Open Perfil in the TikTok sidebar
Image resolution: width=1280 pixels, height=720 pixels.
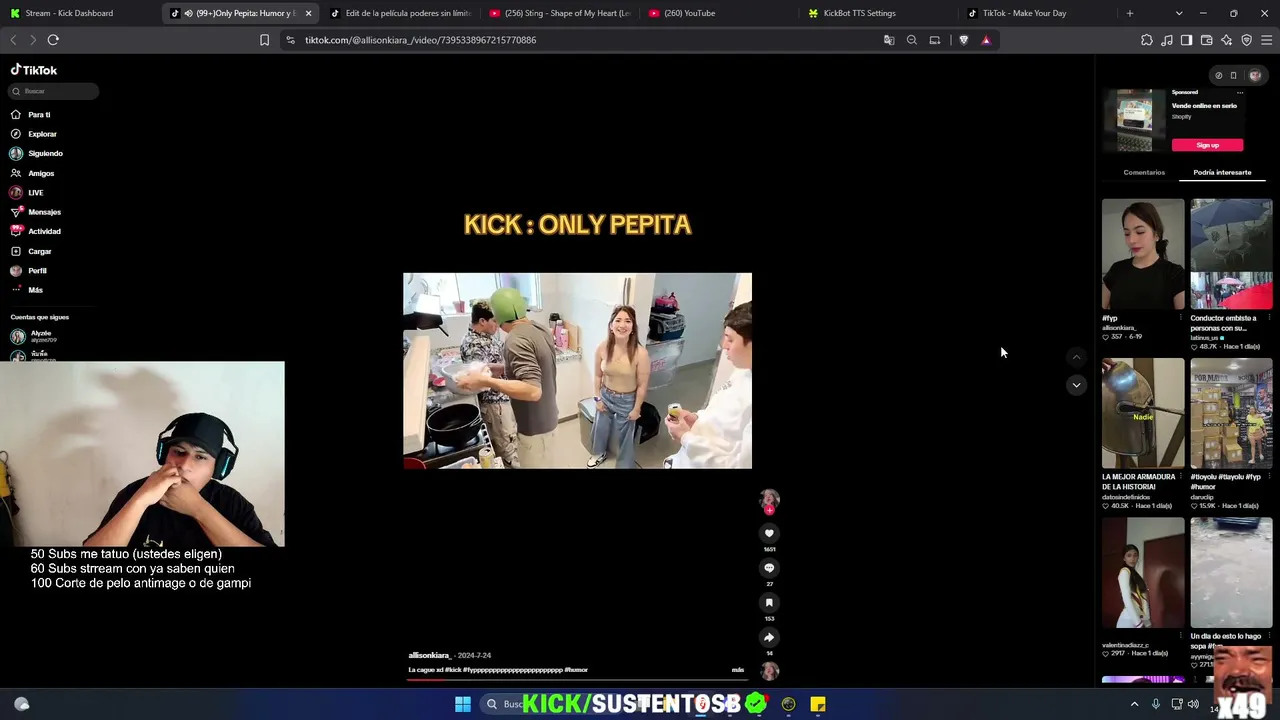(29, 270)
